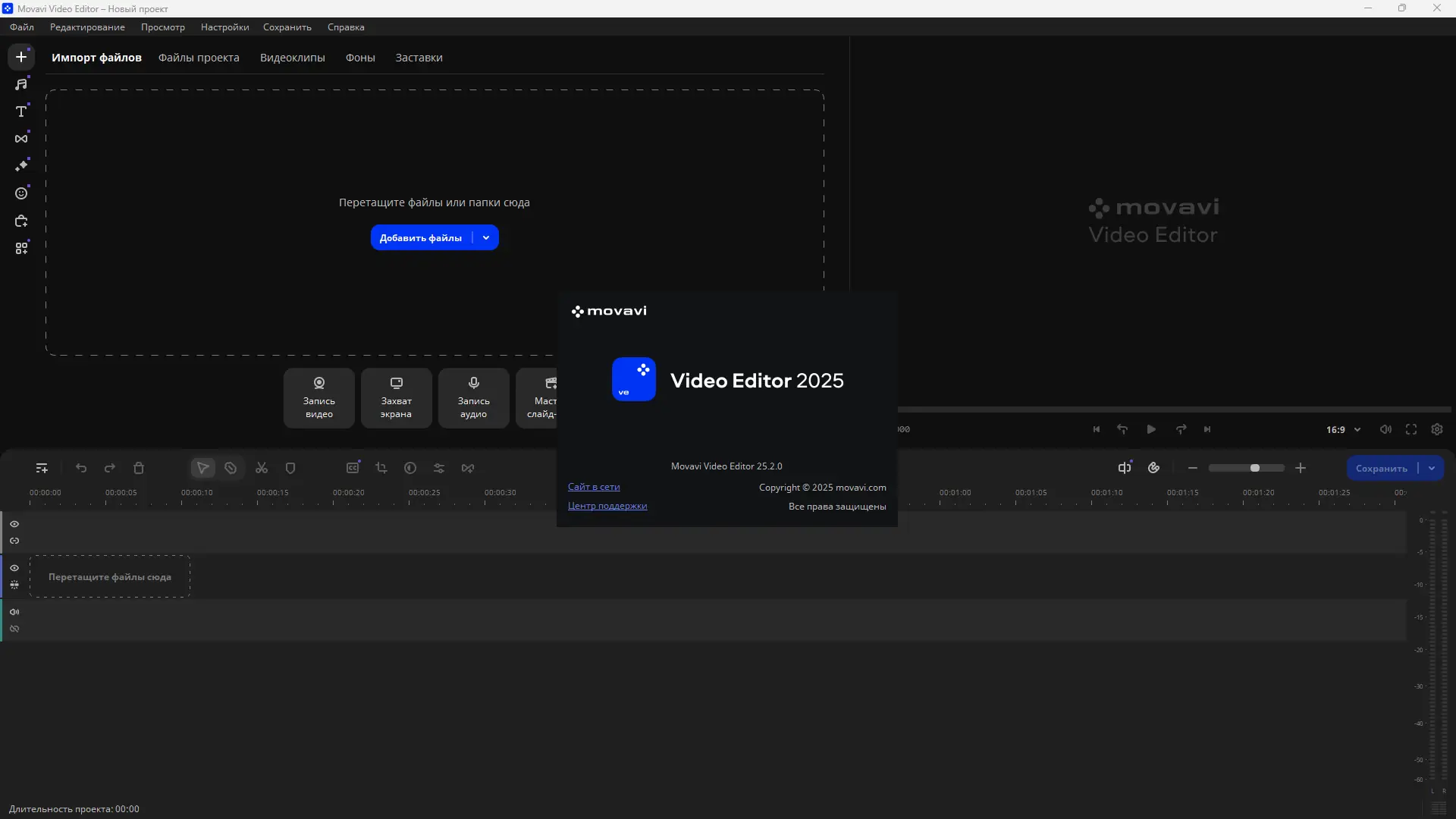Image resolution: width=1456 pixels, height=819 pixels.
Task: Open the Sounds music note panel
Action: (x=21, y=84)
